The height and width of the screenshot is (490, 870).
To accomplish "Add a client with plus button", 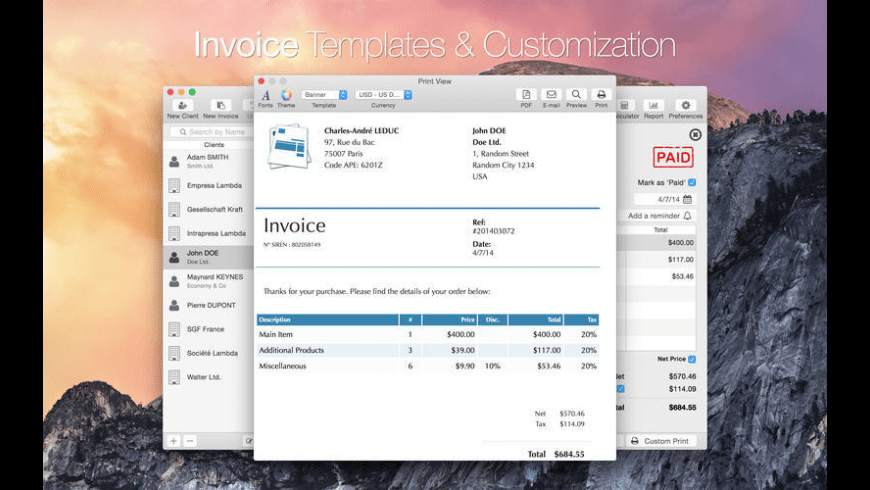I will pyautogui.click(x=174, y=441).
